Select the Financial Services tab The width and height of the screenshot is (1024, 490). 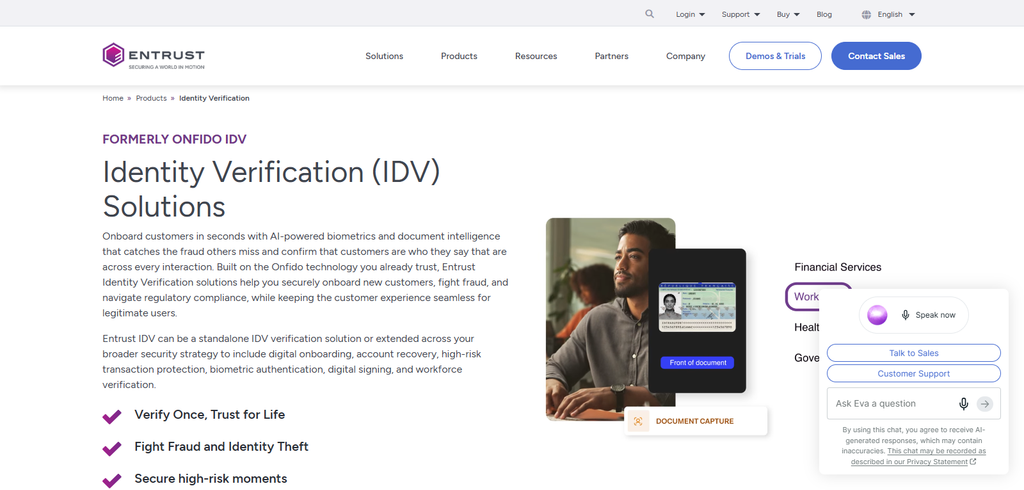pos(838,267)
